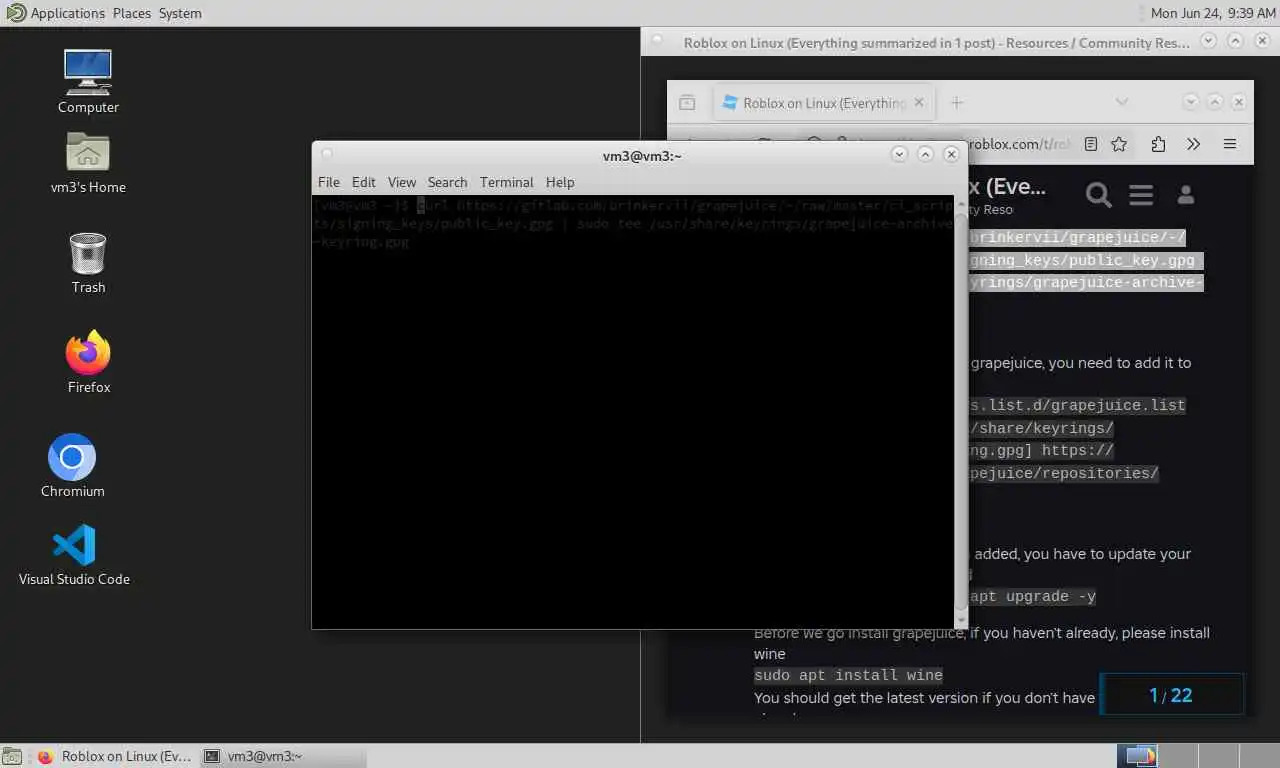The image size is (1280, 768).
Task: Click the browser address bar URL
Action: click(x=1020, y=144)
